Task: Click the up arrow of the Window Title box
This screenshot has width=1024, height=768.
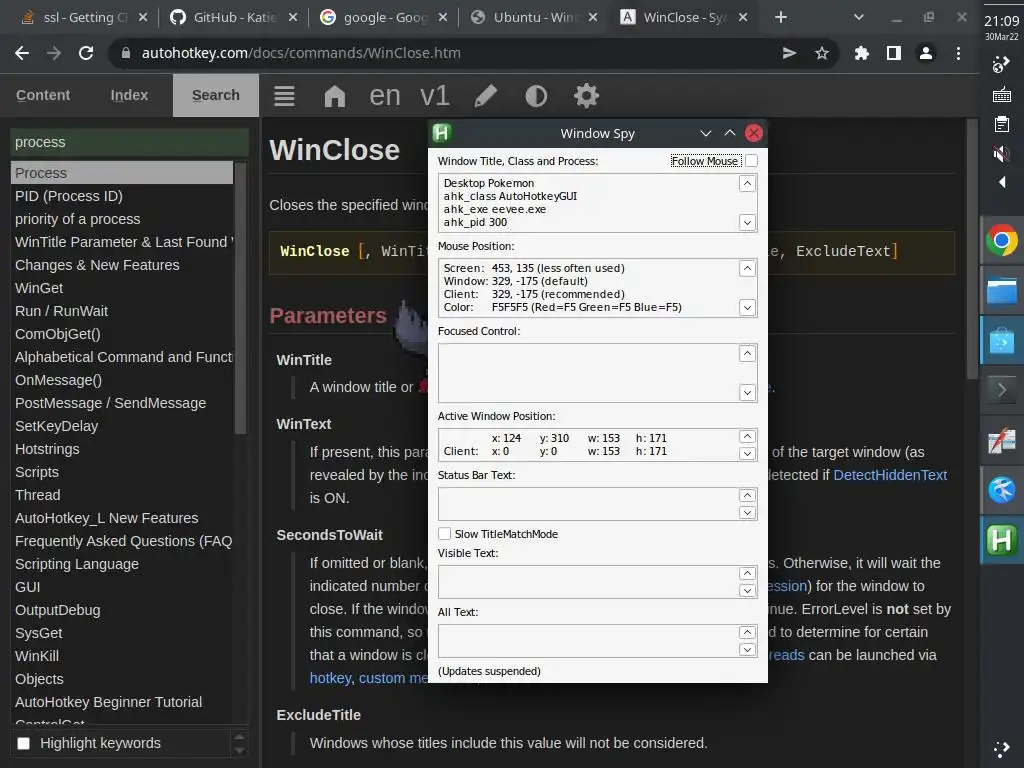Action: (x=748, y=184)
